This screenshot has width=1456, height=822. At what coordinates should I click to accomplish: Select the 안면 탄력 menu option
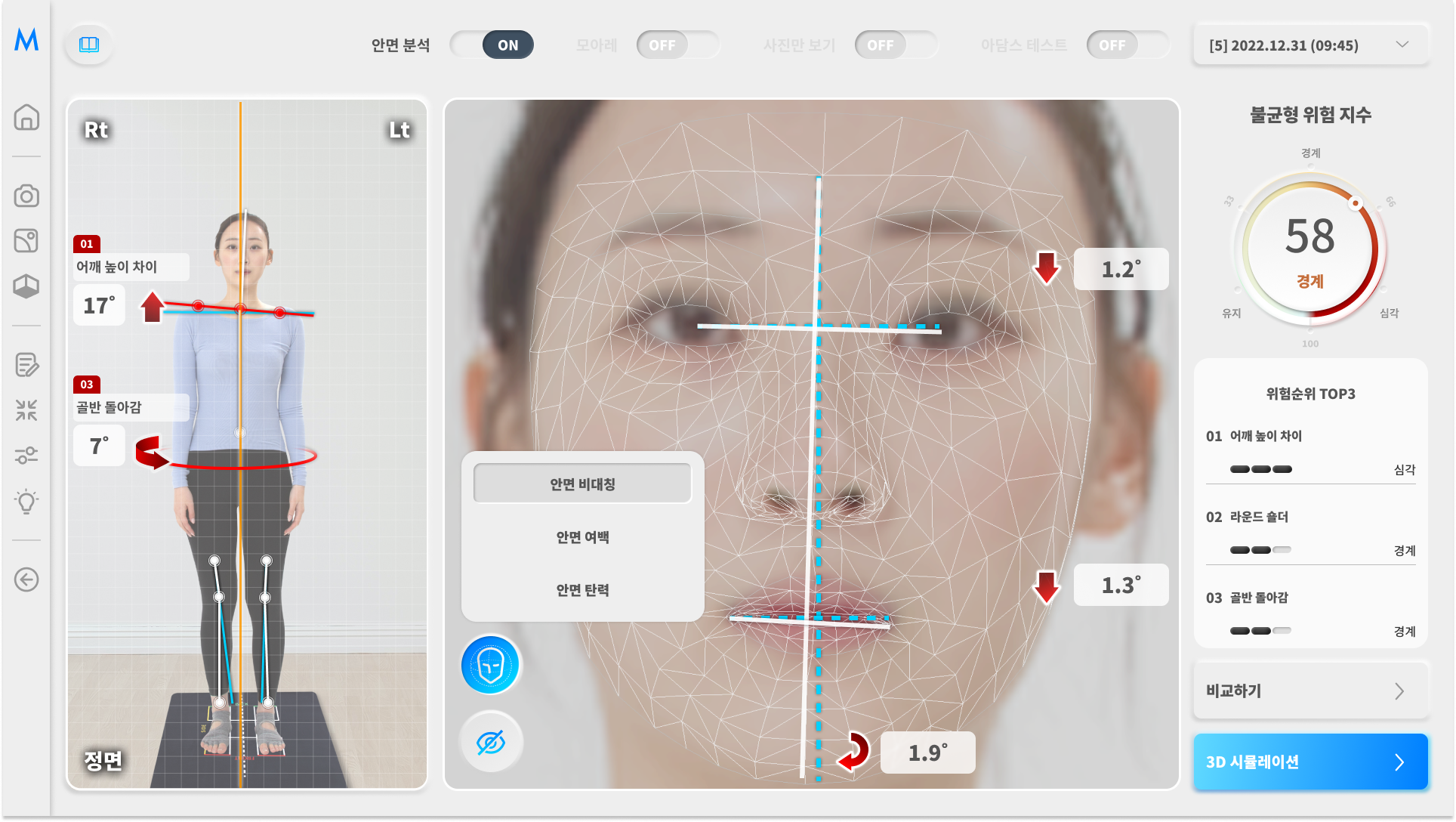pyautogui.click(x=582, y=590)
